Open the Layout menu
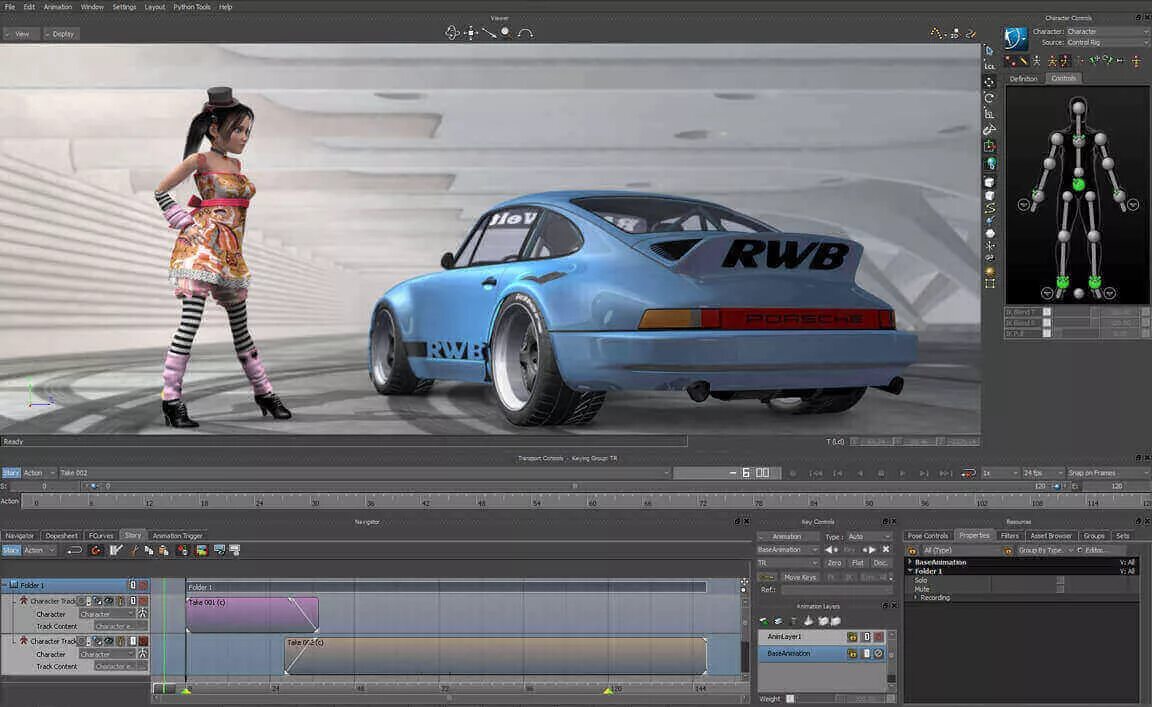Screen dimensions: 1152x707 coord(154,7)
